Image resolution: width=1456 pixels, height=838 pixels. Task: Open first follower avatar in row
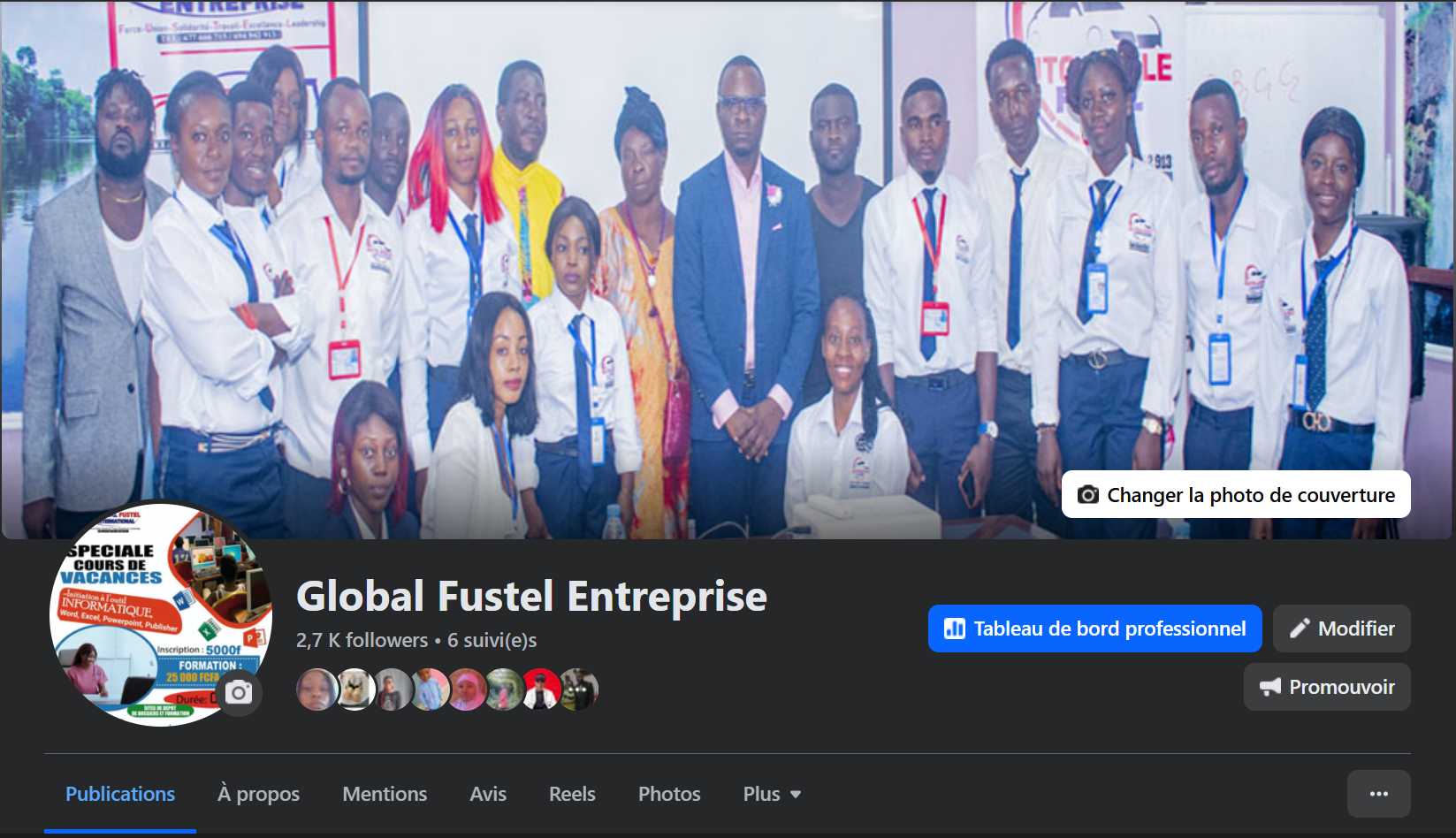(x=316, y=689)
